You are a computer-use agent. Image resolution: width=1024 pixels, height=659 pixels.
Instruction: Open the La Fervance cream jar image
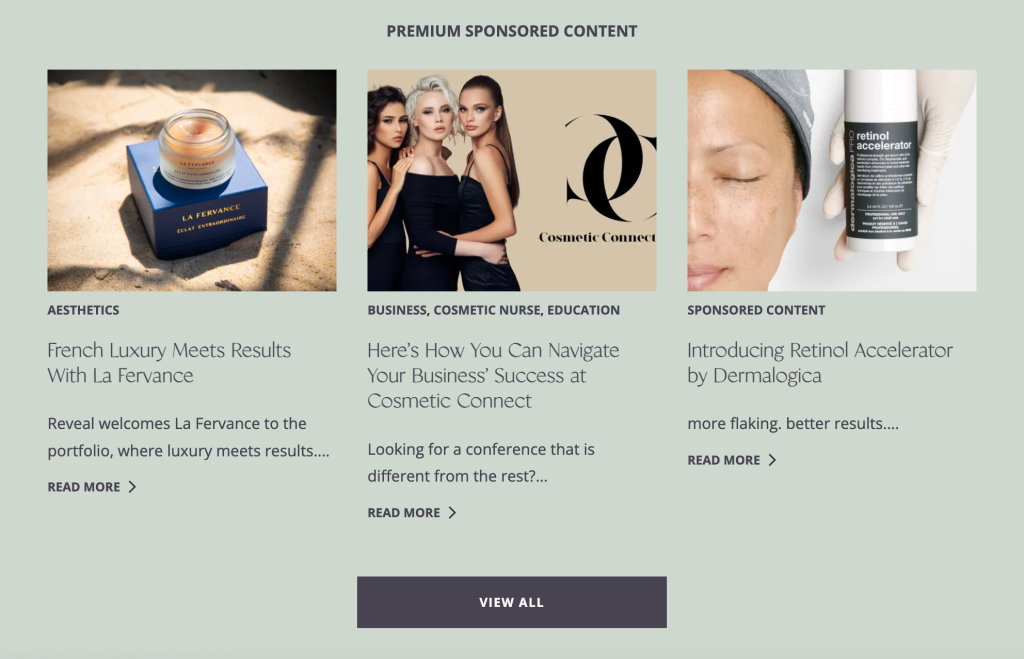(x=192, y=180)
